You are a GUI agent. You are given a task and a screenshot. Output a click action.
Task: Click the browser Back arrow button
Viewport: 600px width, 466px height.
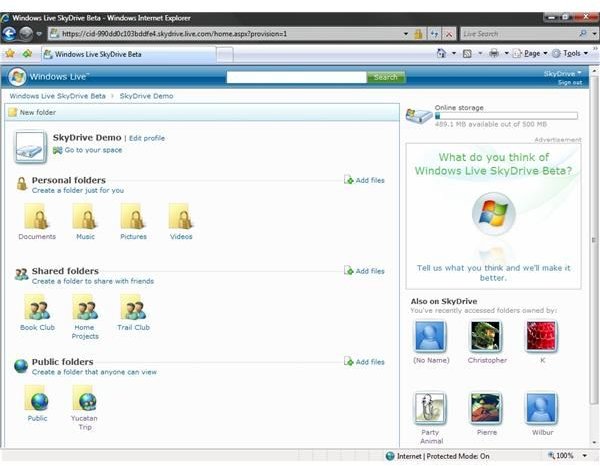point(9,34)
